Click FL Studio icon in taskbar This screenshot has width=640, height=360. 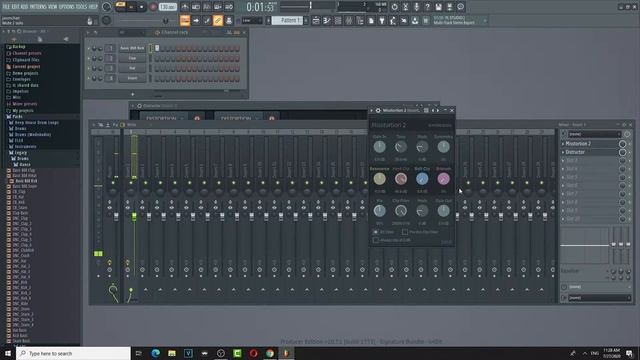click(x=286, y=353)
